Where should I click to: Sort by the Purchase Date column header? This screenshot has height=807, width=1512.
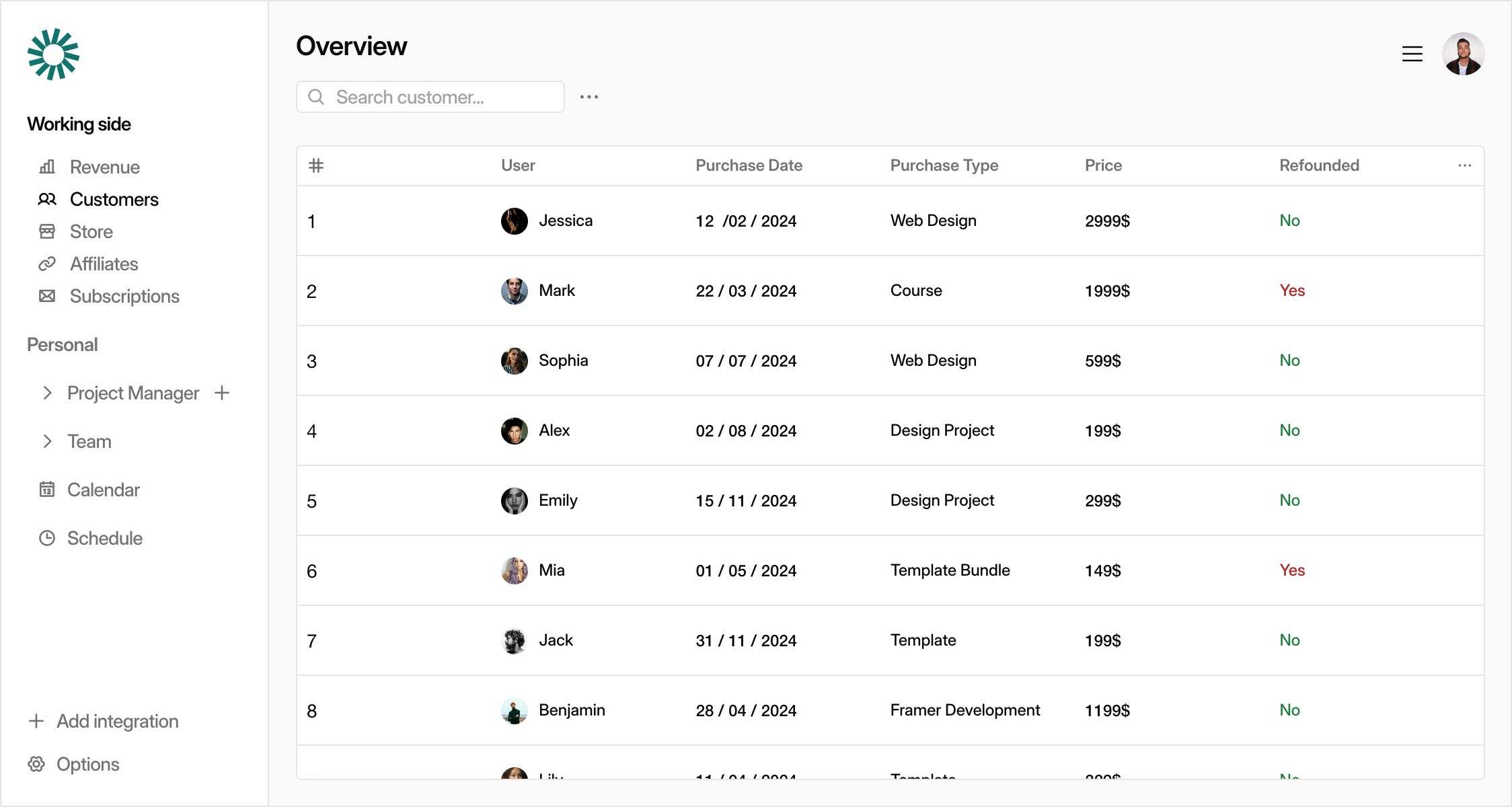749,165
